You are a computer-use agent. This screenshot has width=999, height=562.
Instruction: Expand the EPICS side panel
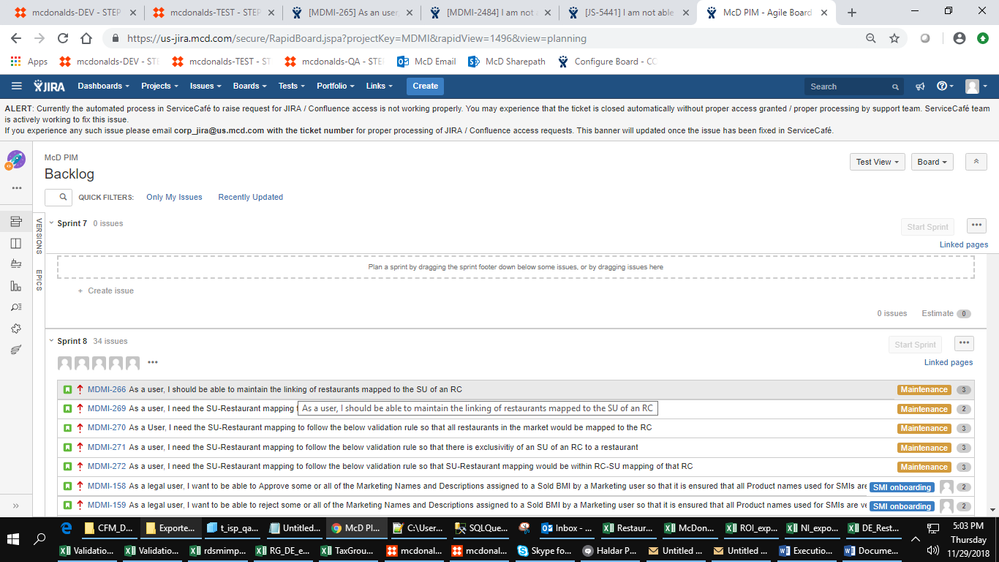click(x=39, y=280)
